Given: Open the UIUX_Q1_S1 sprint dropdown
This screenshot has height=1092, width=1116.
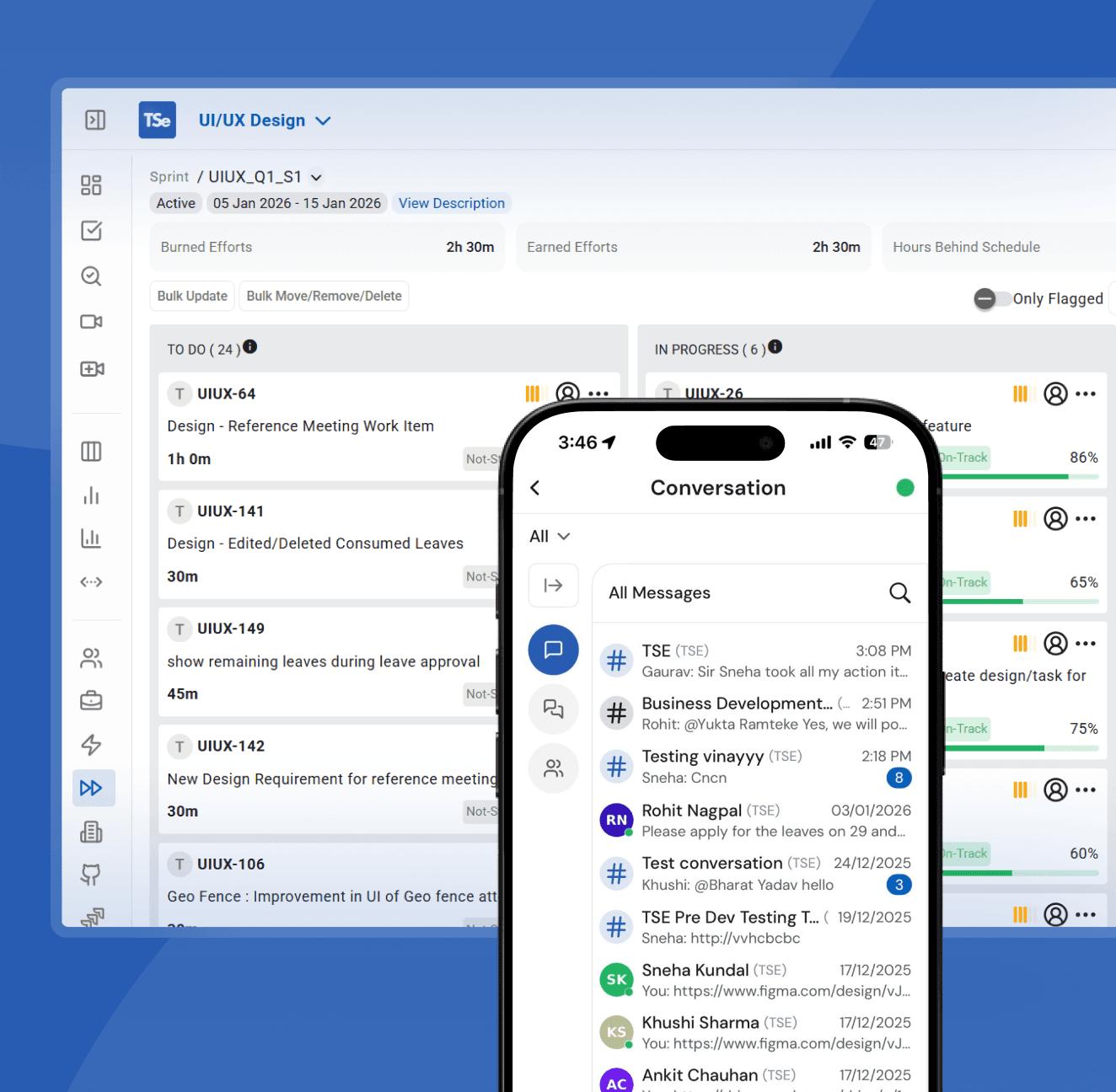Looking at the screenshot, I should pos(266,177).
